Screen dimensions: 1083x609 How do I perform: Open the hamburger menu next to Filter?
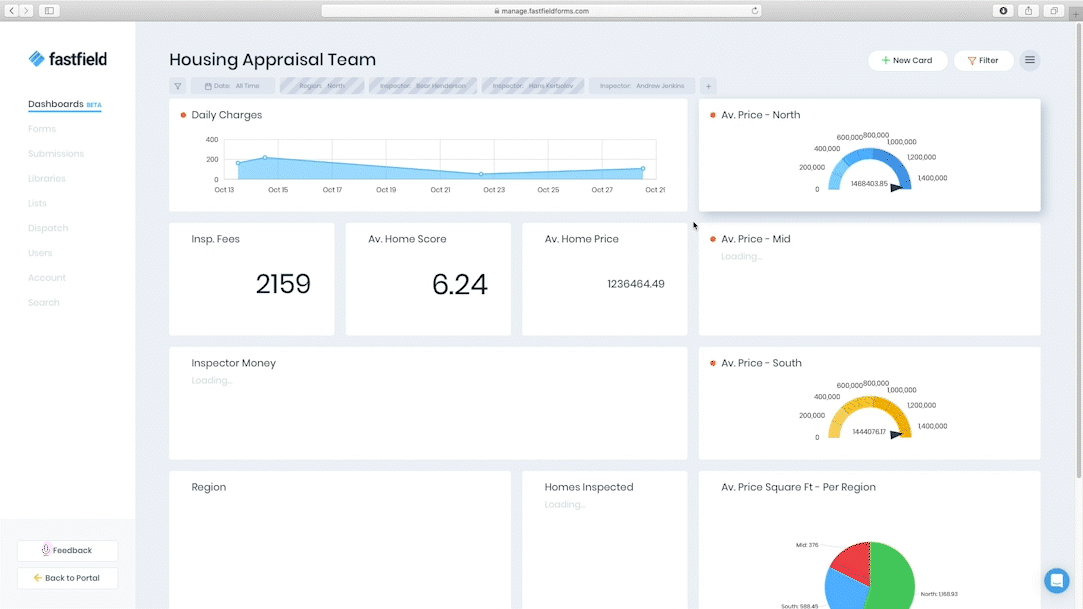point(1029,60)
